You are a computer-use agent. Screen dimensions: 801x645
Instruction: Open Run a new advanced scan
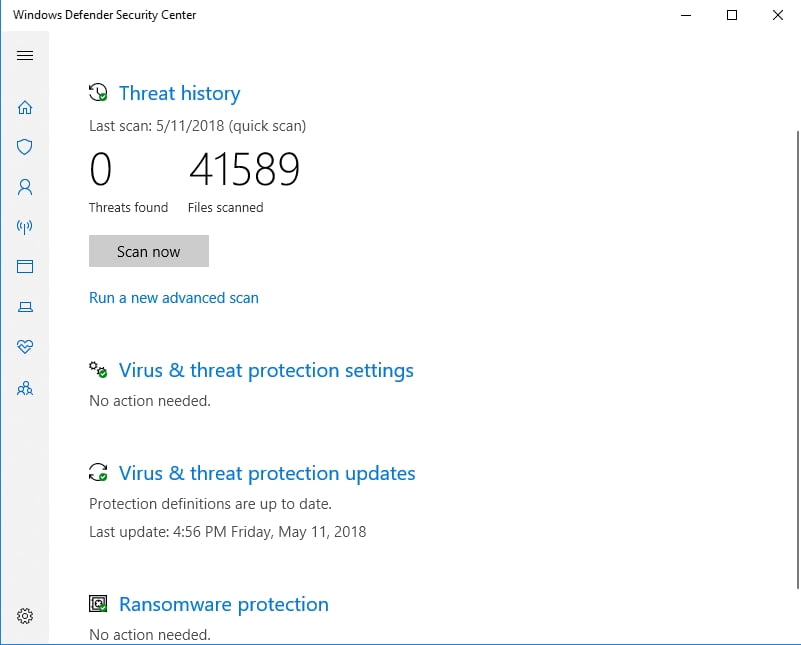(173, 297)
